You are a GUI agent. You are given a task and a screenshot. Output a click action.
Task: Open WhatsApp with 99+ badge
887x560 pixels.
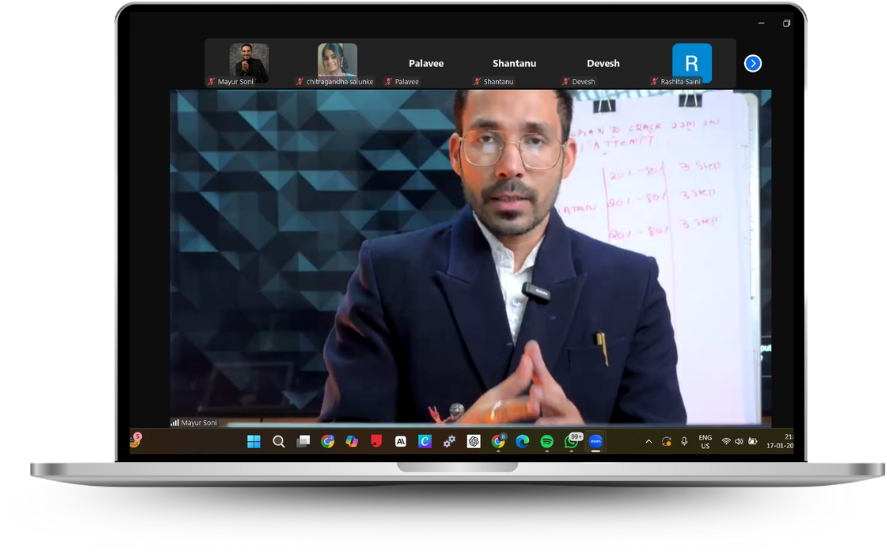(572, 441)
